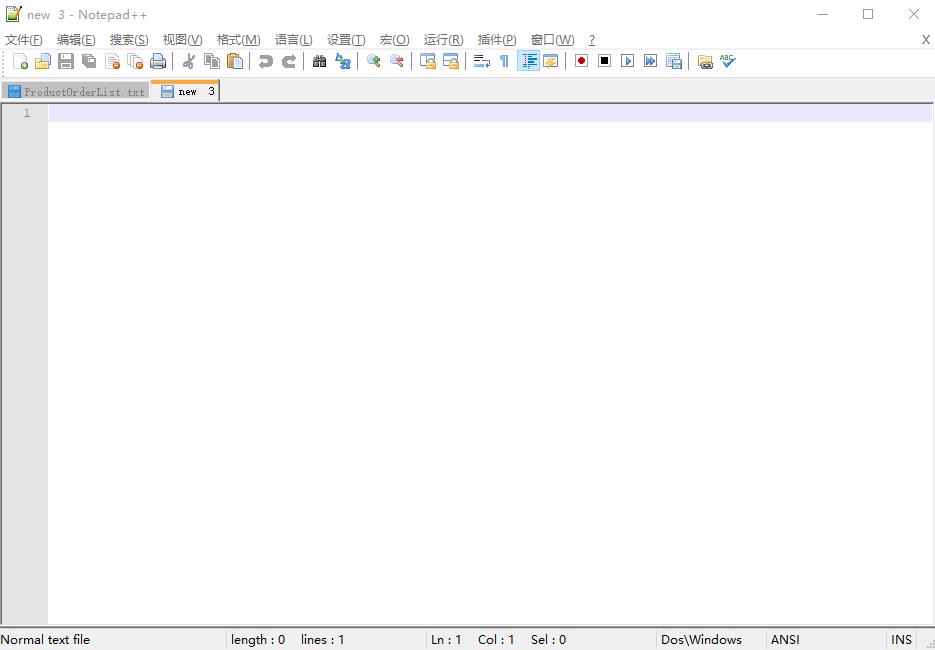Open the 编辑(E) menu
This screenshot has height=650, width=935.
pos(76,40)
